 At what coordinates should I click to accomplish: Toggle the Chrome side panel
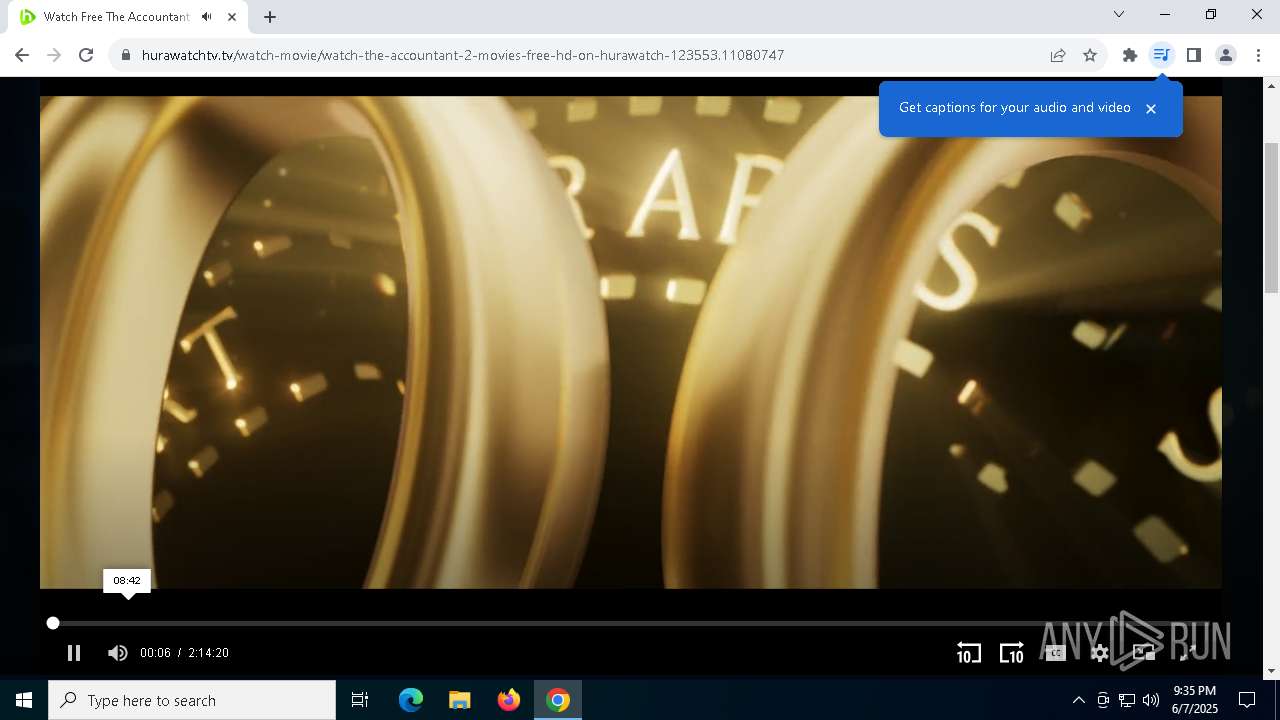(x=1193, y=55)
